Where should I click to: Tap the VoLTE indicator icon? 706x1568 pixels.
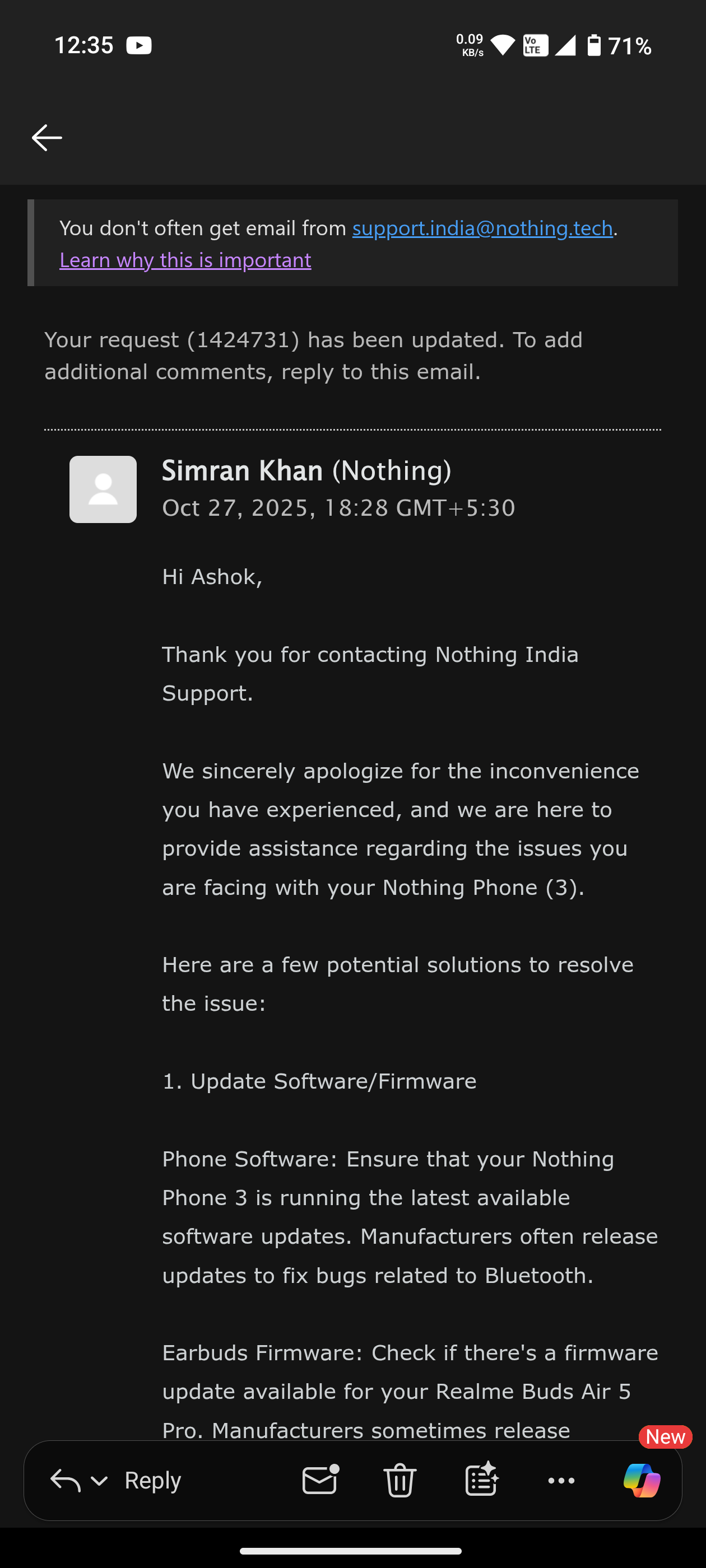coord(536,46)
